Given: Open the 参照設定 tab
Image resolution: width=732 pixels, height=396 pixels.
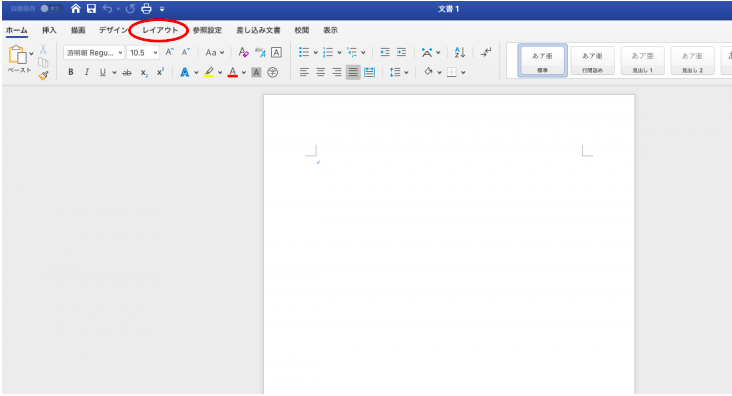Looking at the screenshot, I should pos(207,30).
